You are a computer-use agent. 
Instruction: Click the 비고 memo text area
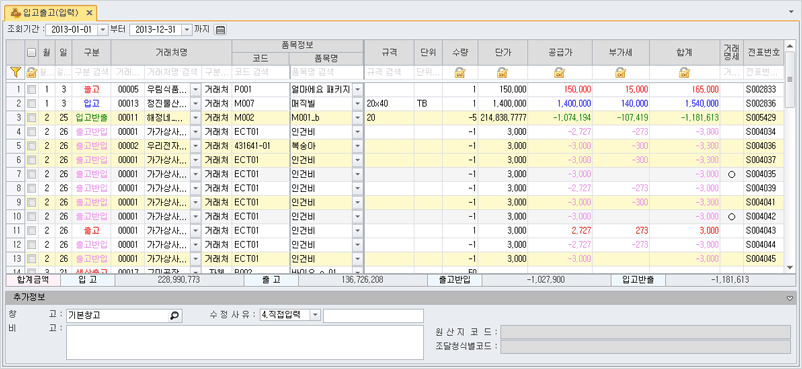pos(245,342)
